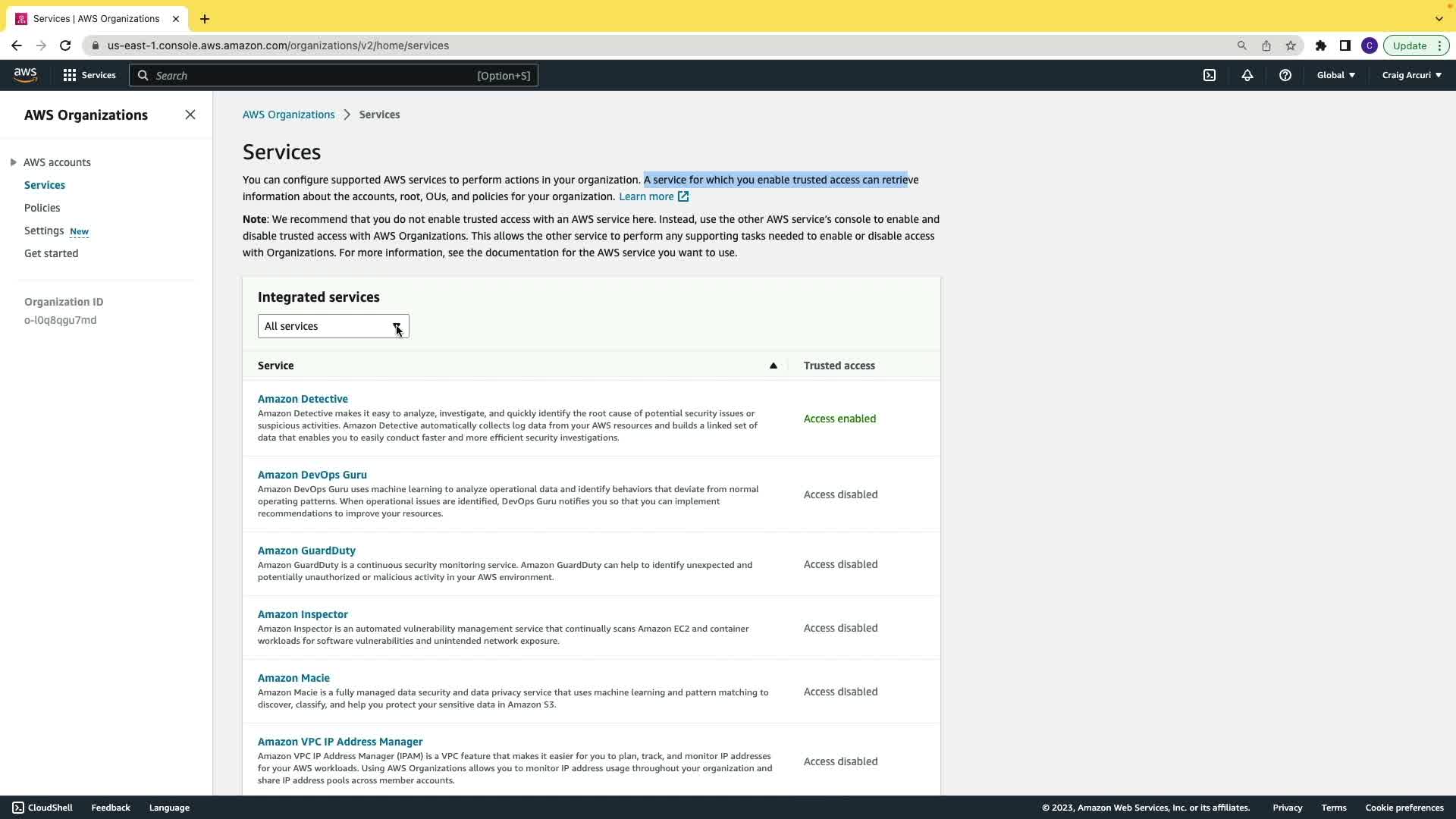Sort by the Service column header
Screen dimensions: 1456x819
point(276,366)
